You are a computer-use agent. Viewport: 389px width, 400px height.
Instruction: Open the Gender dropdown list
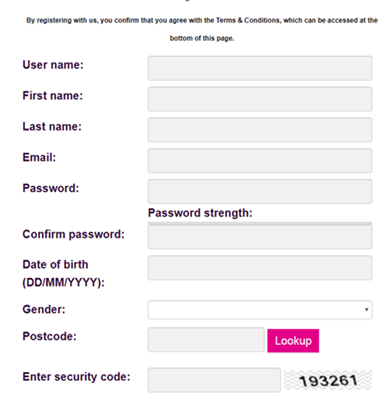coord(260,310)
